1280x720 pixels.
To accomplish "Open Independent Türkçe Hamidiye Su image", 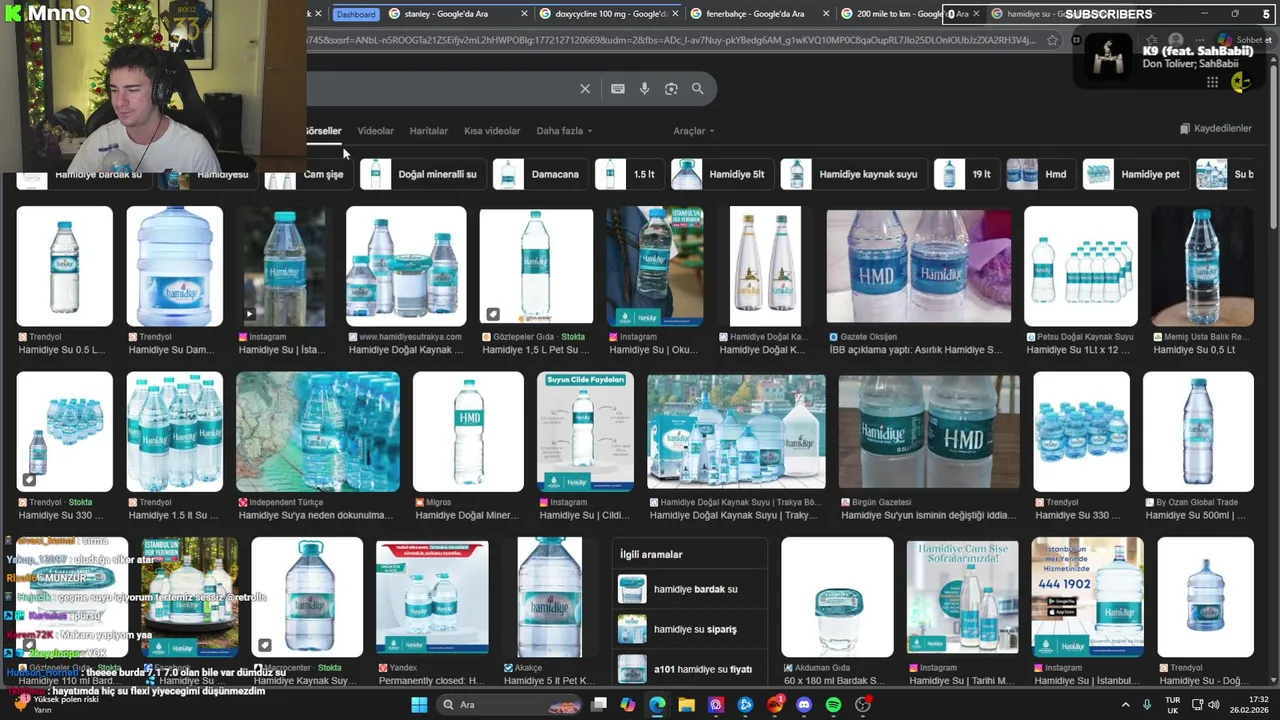I will 317,432.
